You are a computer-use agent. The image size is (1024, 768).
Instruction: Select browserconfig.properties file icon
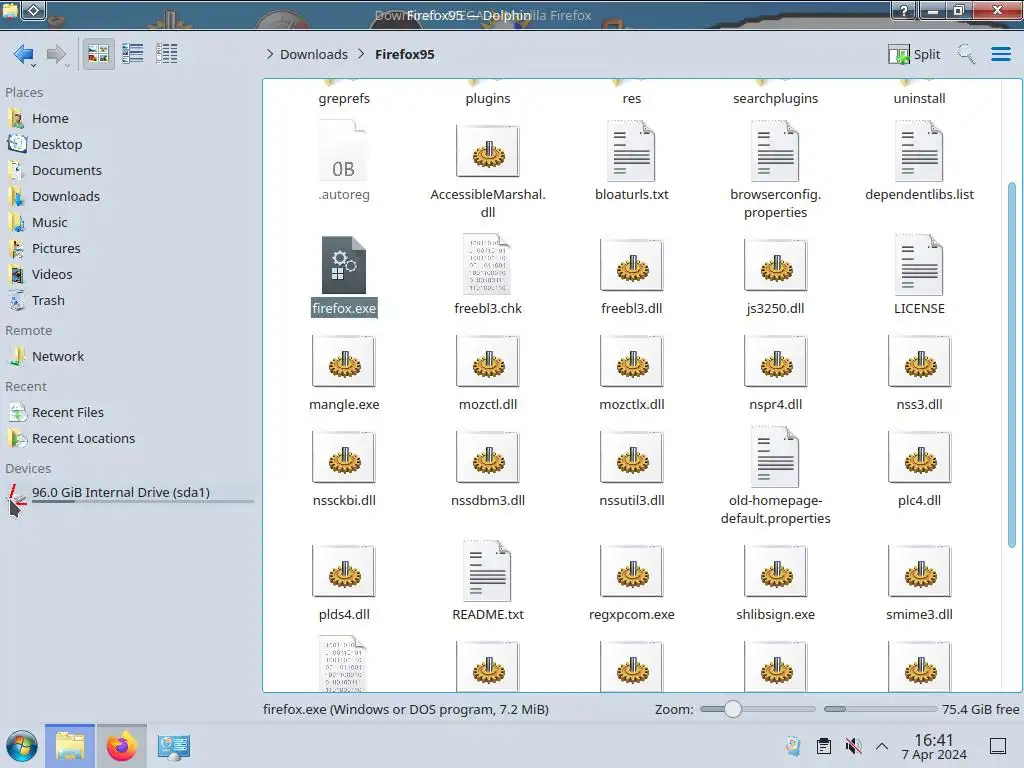click(x=775, y=152)
